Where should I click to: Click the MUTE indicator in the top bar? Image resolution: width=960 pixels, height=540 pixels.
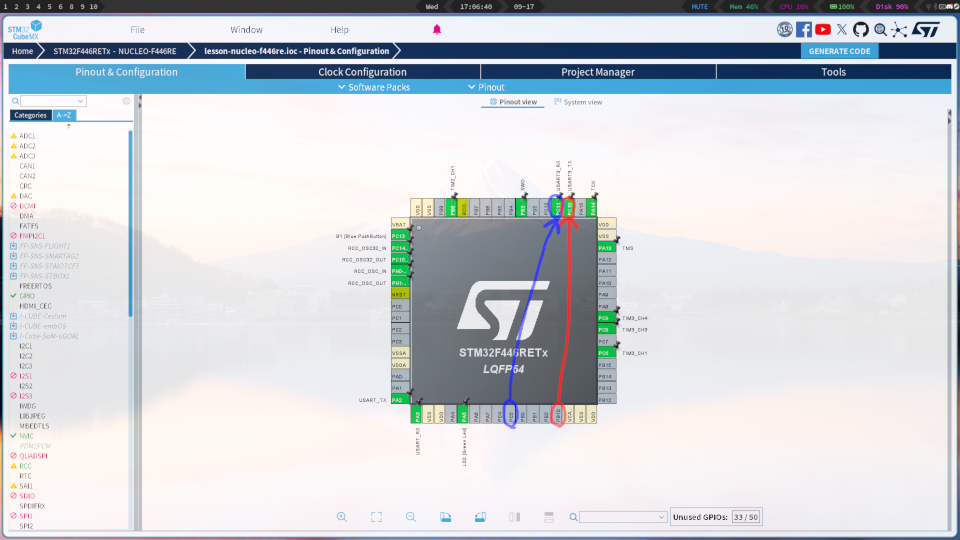click(x=699, y=7)
